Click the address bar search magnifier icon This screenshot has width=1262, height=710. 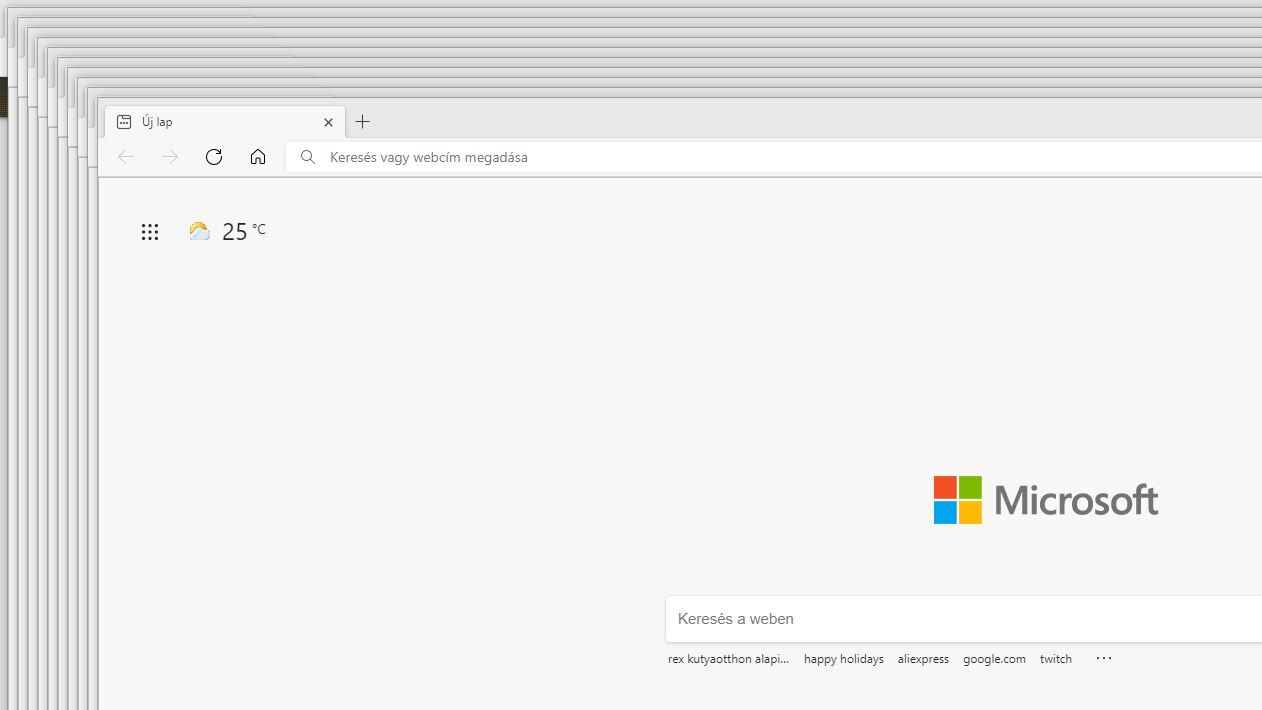[x=308, y=157]
